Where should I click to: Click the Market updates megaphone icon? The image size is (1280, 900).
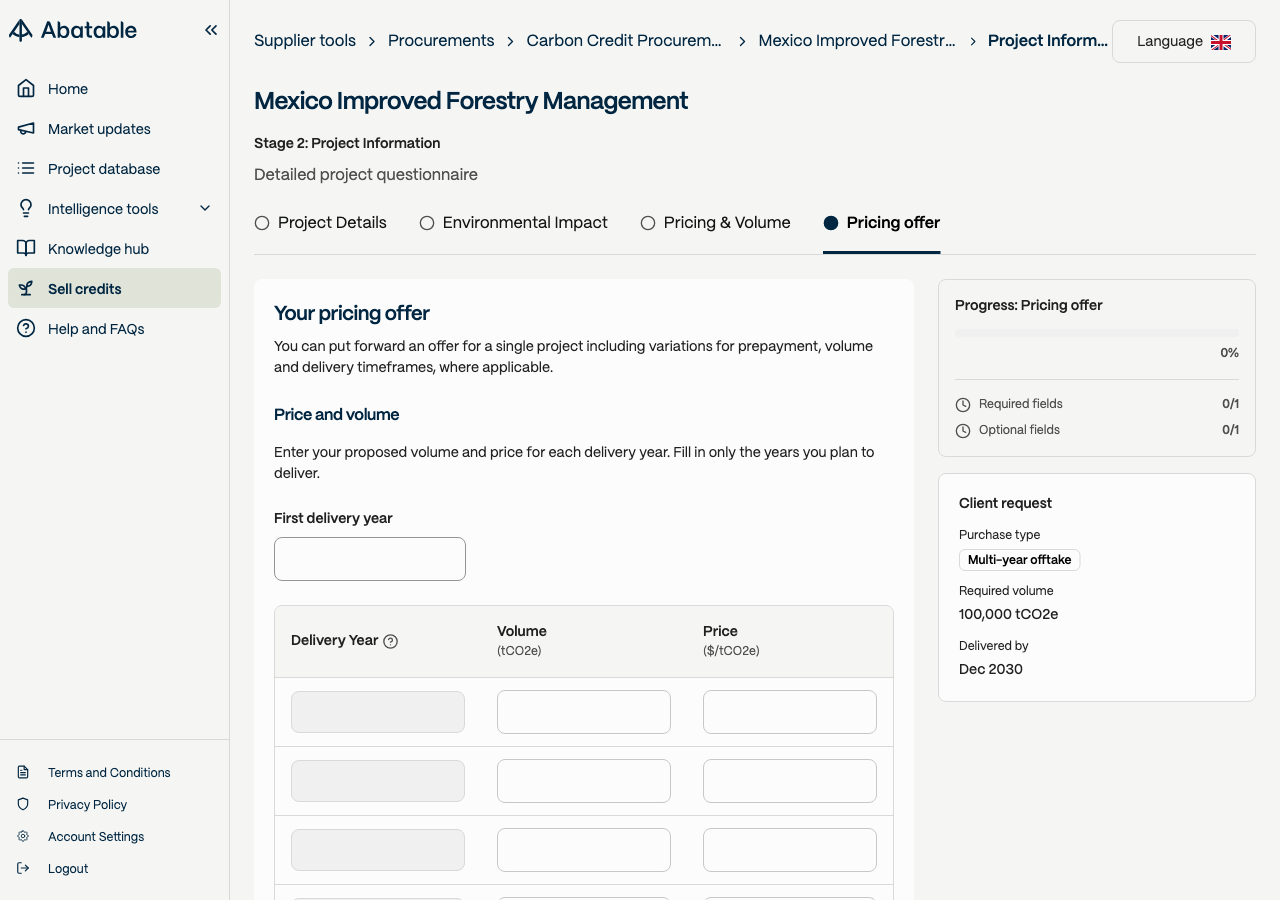click(x=26, y=129)
